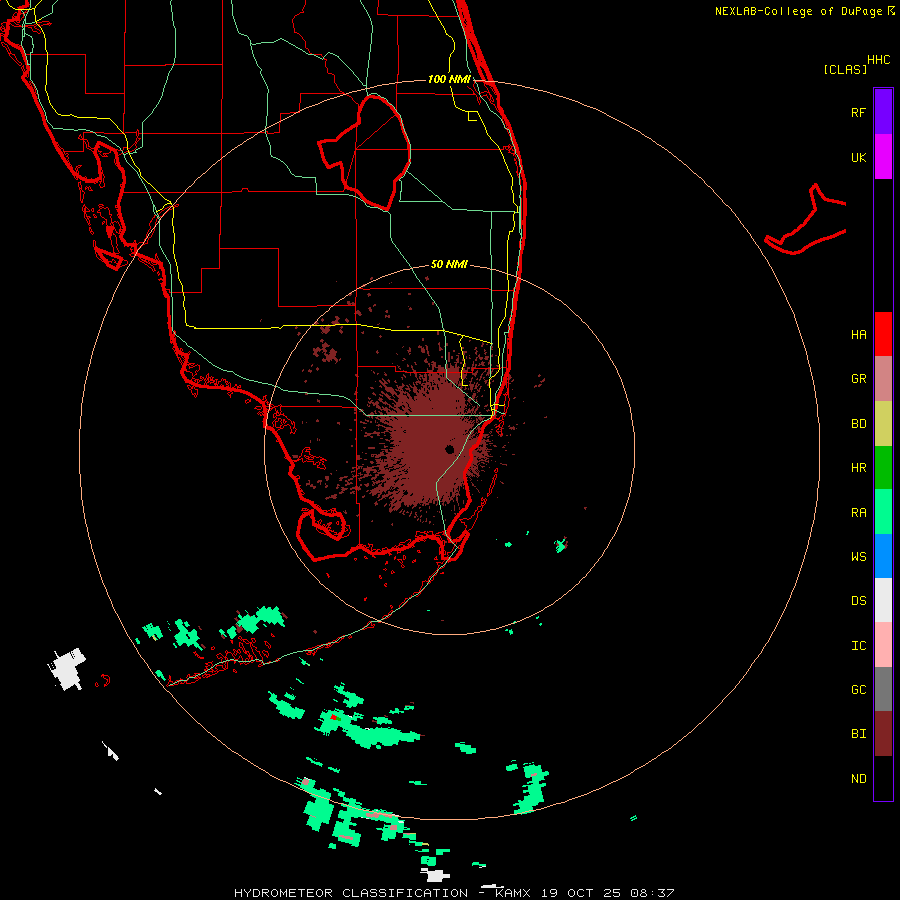Pick the dark green HR legend swatch

tap(883, 468)
